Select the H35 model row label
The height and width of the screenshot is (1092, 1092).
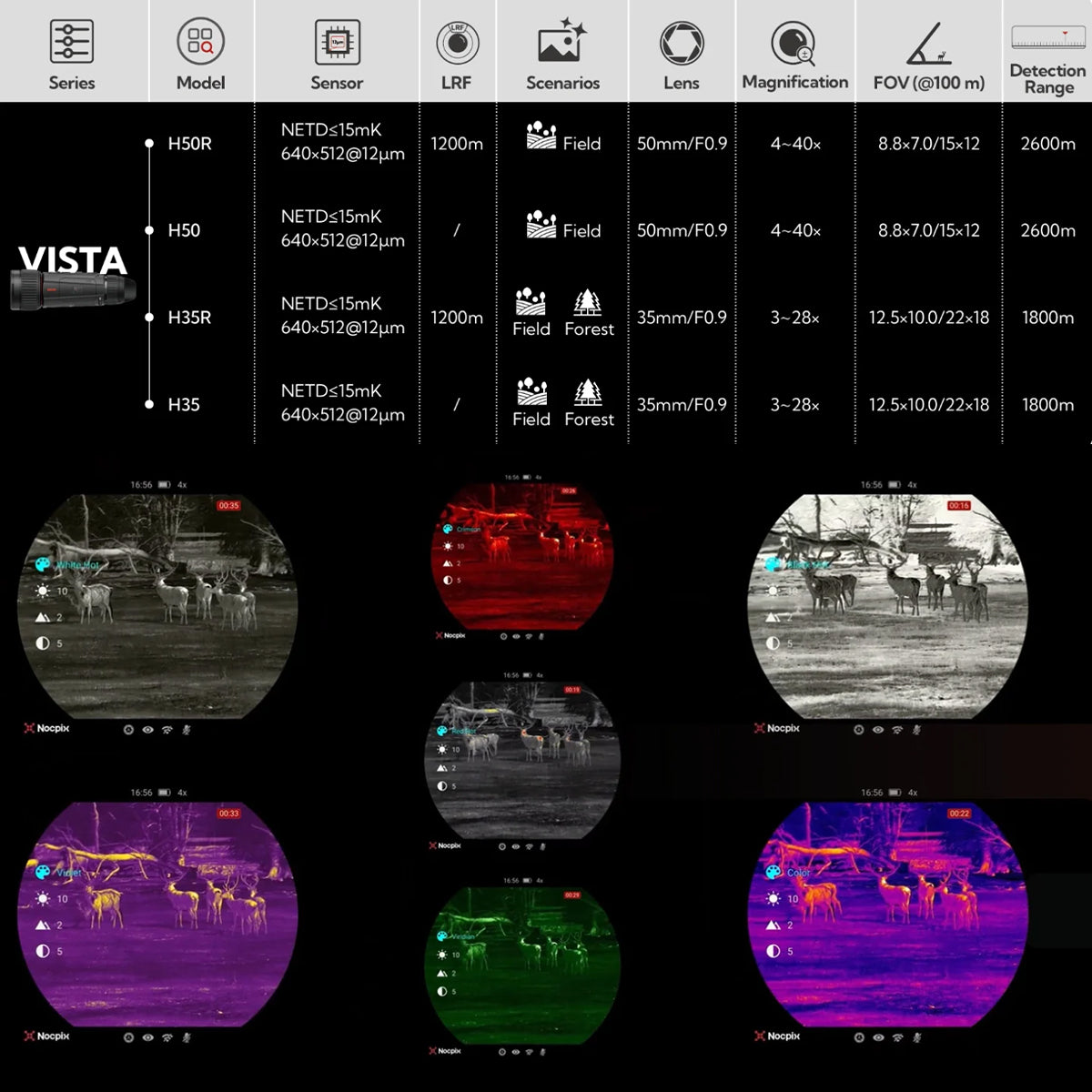tap(184, 405)
